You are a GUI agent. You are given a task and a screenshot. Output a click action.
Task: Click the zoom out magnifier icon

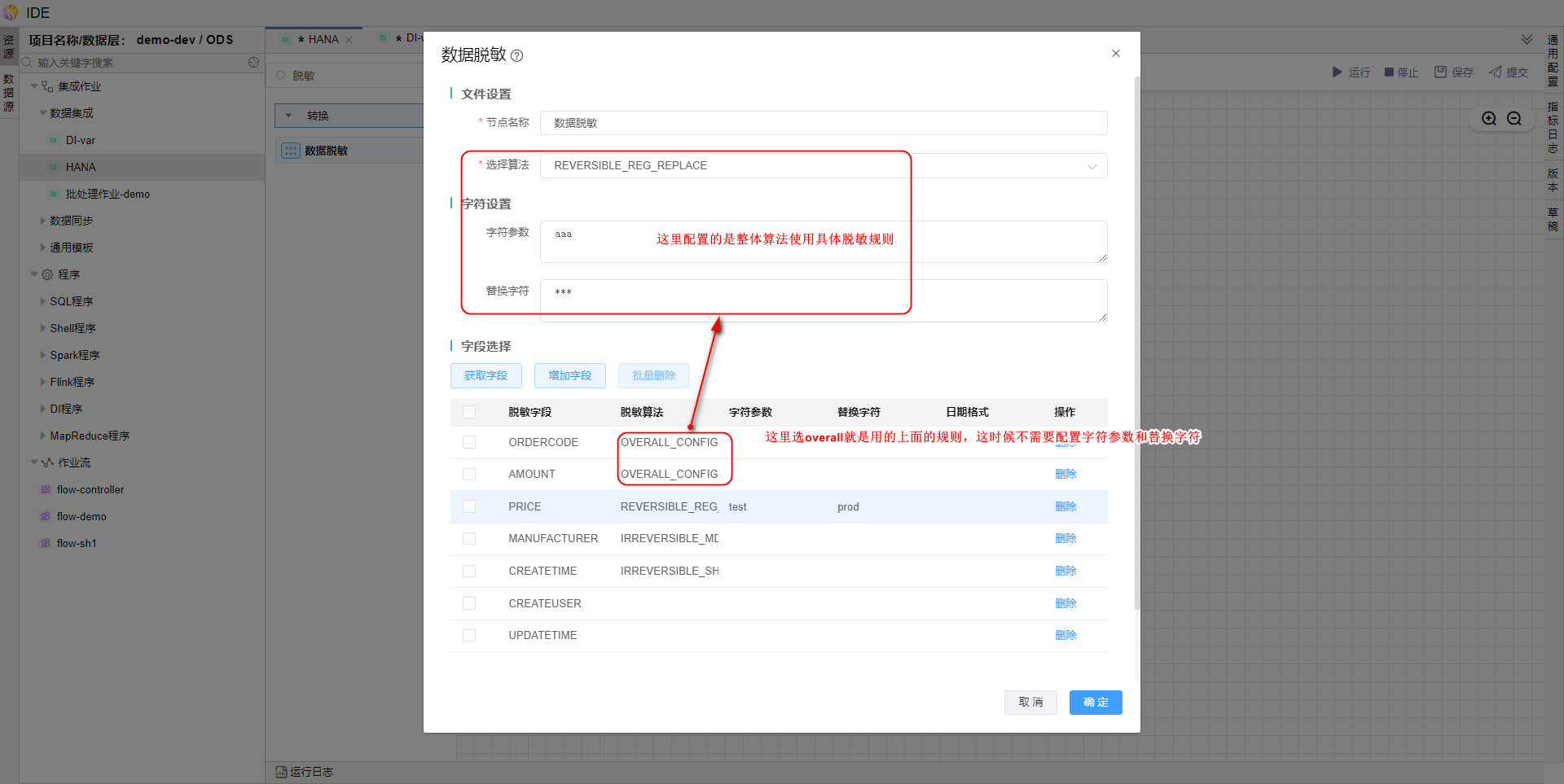(1514, 119)
